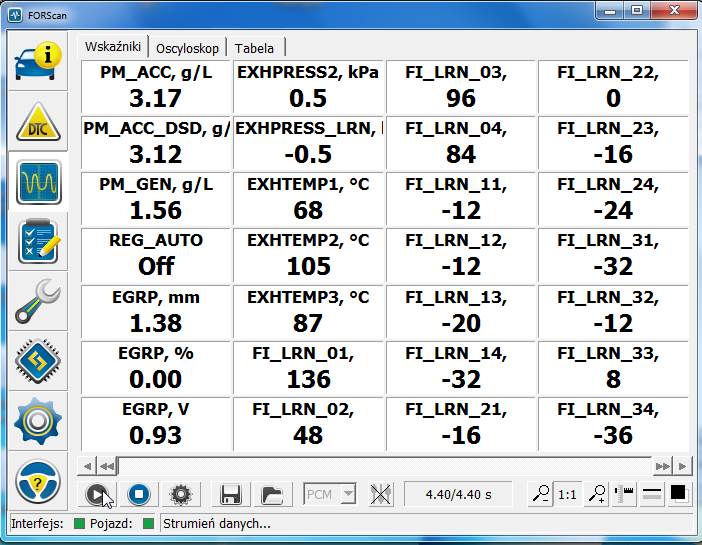Open the vehicle information section
702x545 pixels.
(38, 62)
